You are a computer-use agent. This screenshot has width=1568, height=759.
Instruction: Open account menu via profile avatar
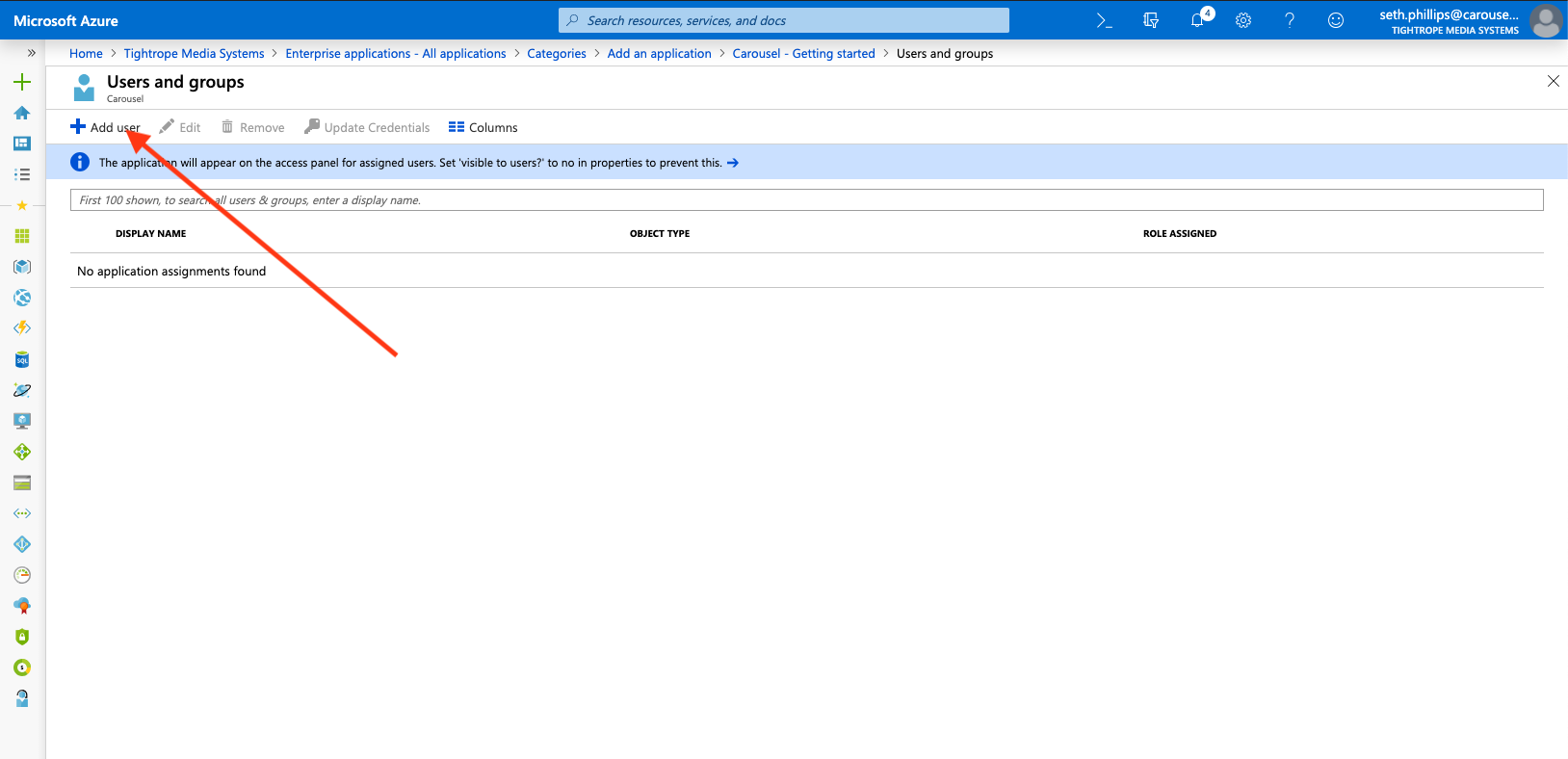(x=1546, y=20)
